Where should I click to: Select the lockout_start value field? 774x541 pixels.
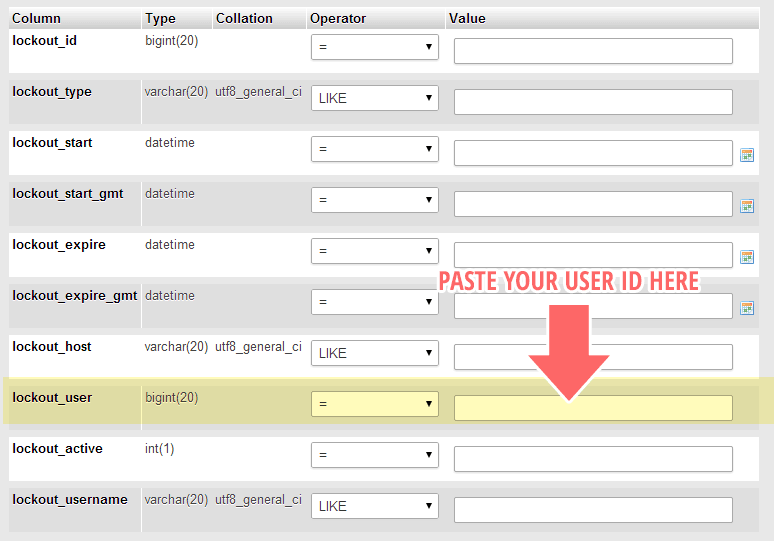click(593, 153)
